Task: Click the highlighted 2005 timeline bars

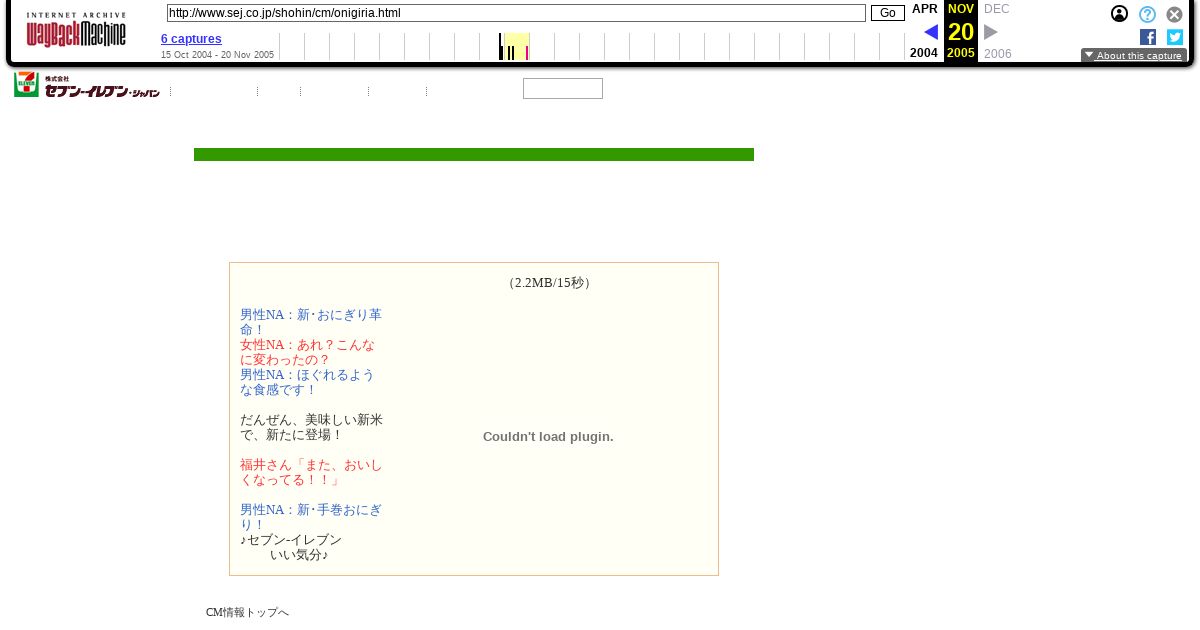Action: tap(516, 47)
